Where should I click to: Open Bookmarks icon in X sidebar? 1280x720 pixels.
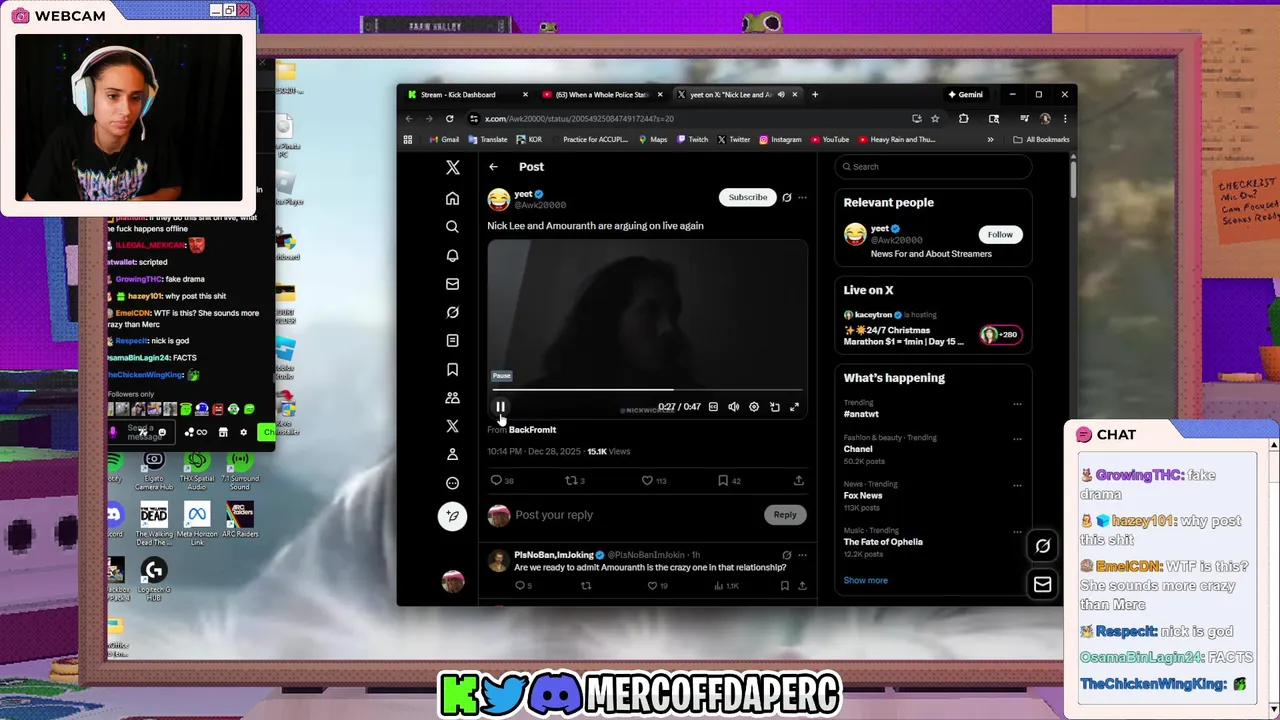click(452, 369)
